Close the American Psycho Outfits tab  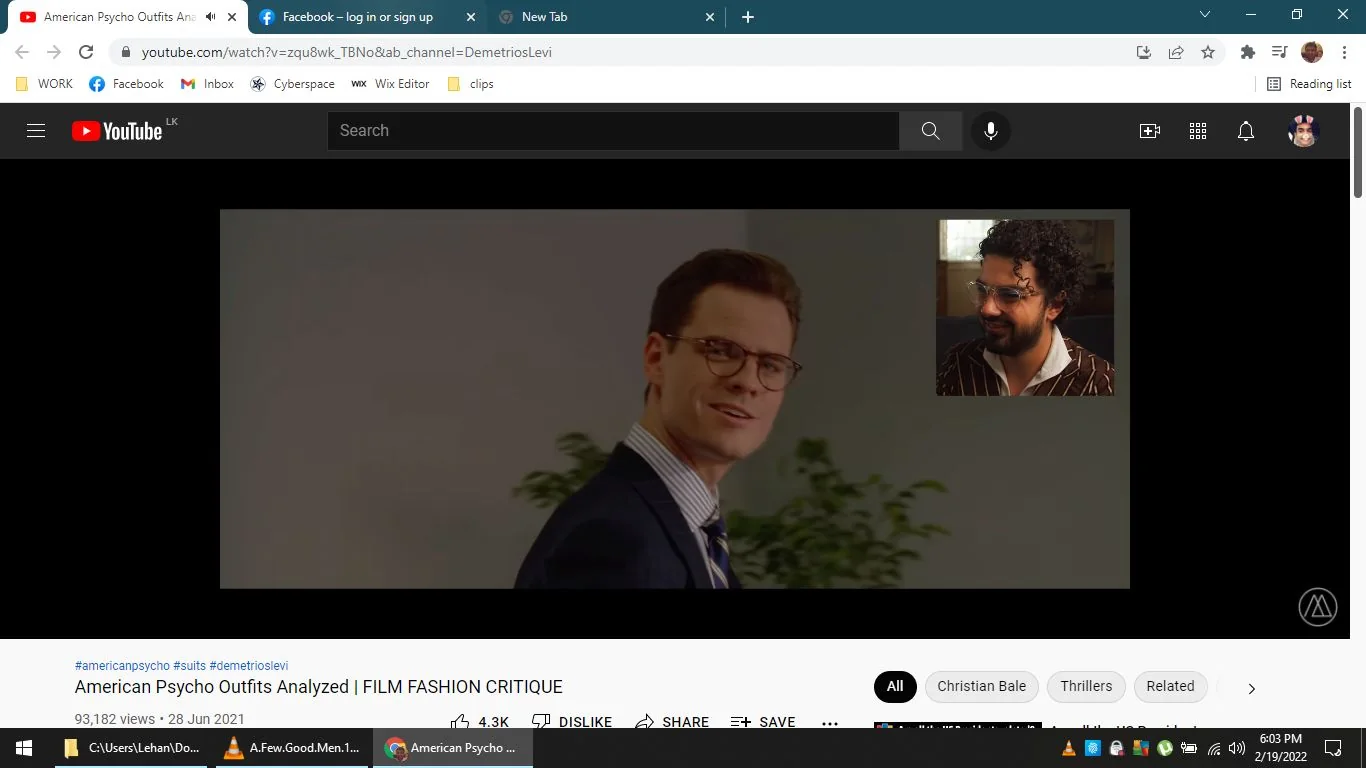232,17
